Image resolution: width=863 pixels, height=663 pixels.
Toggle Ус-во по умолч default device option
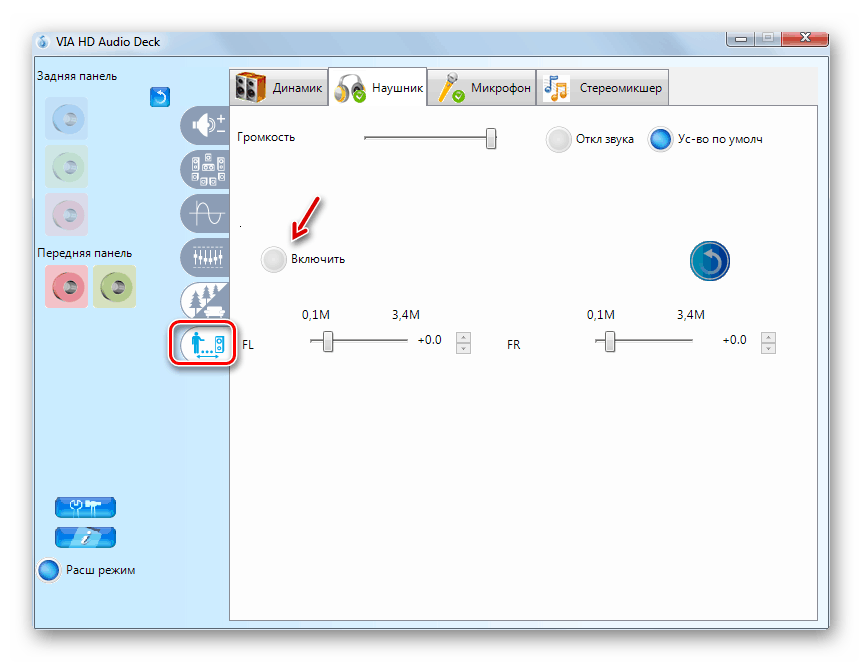coord(660,139)
